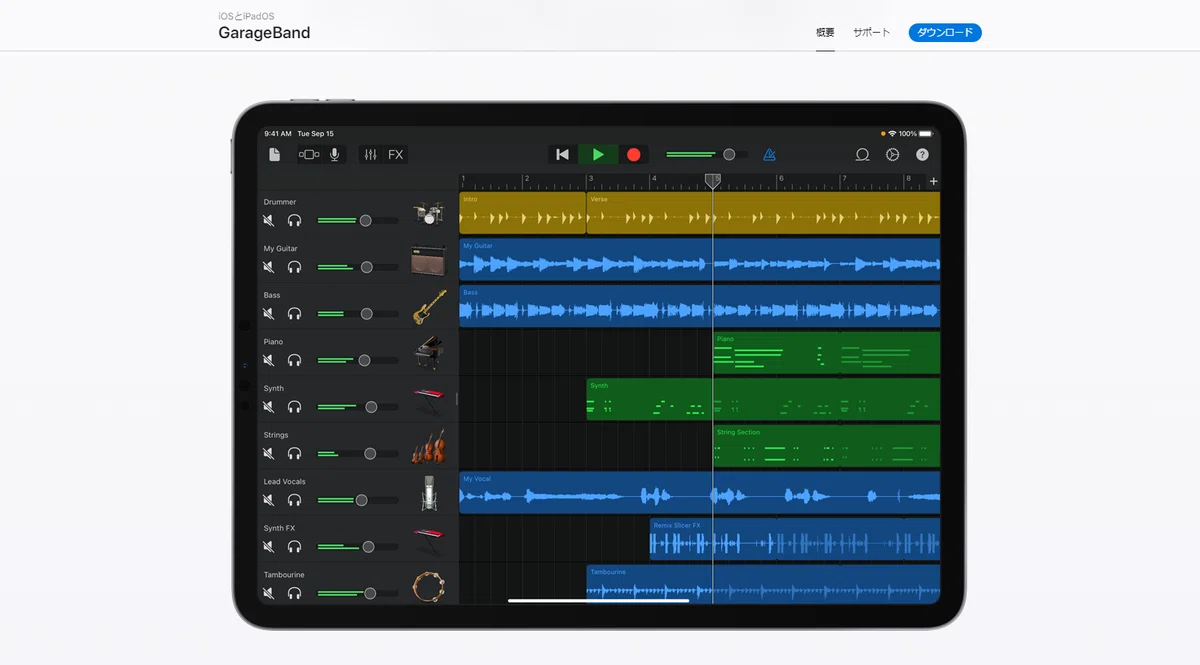Select the Remix Slicer FX region
This screenshot has height=665, width=1200.
(794, 539)
